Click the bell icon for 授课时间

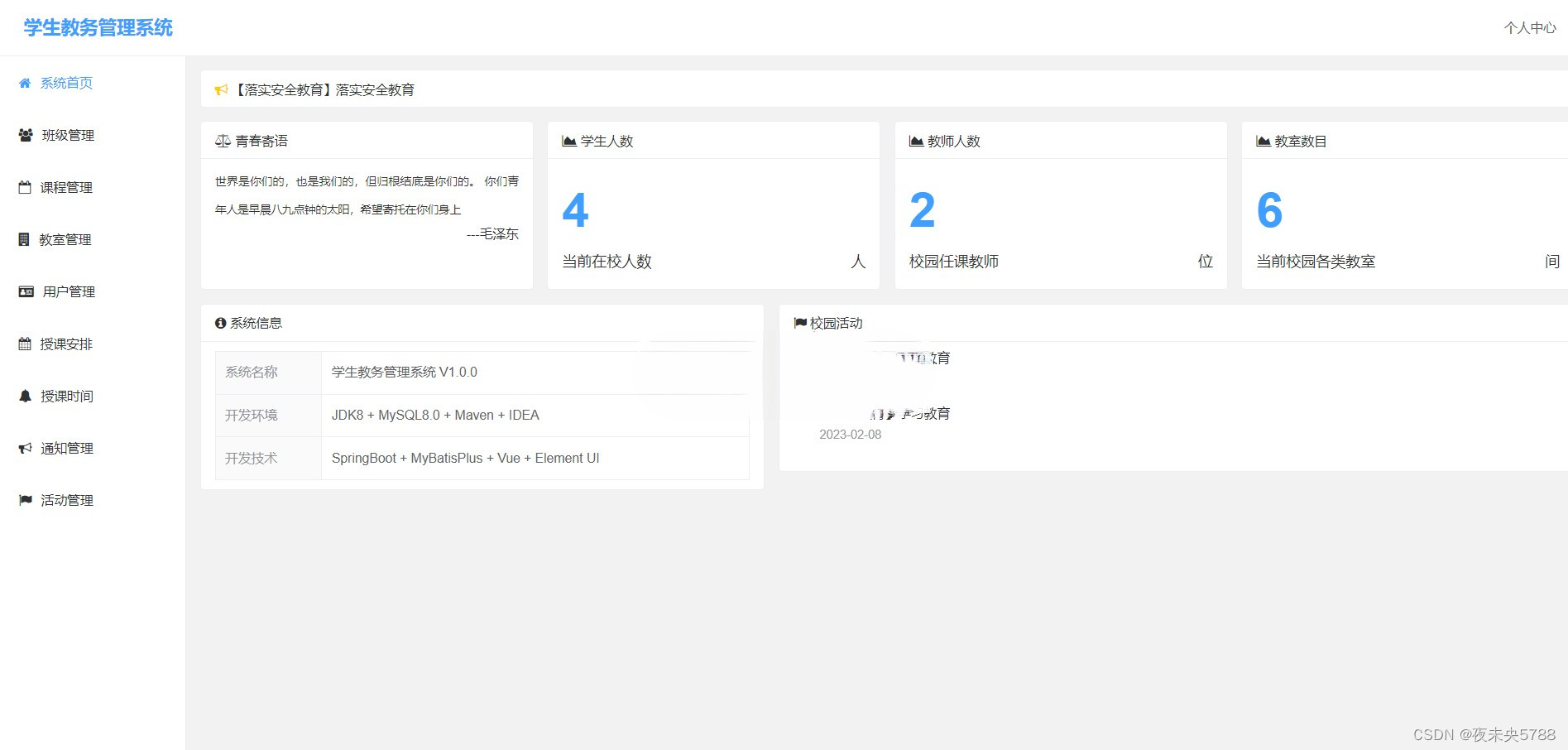(x=24, y=396)
